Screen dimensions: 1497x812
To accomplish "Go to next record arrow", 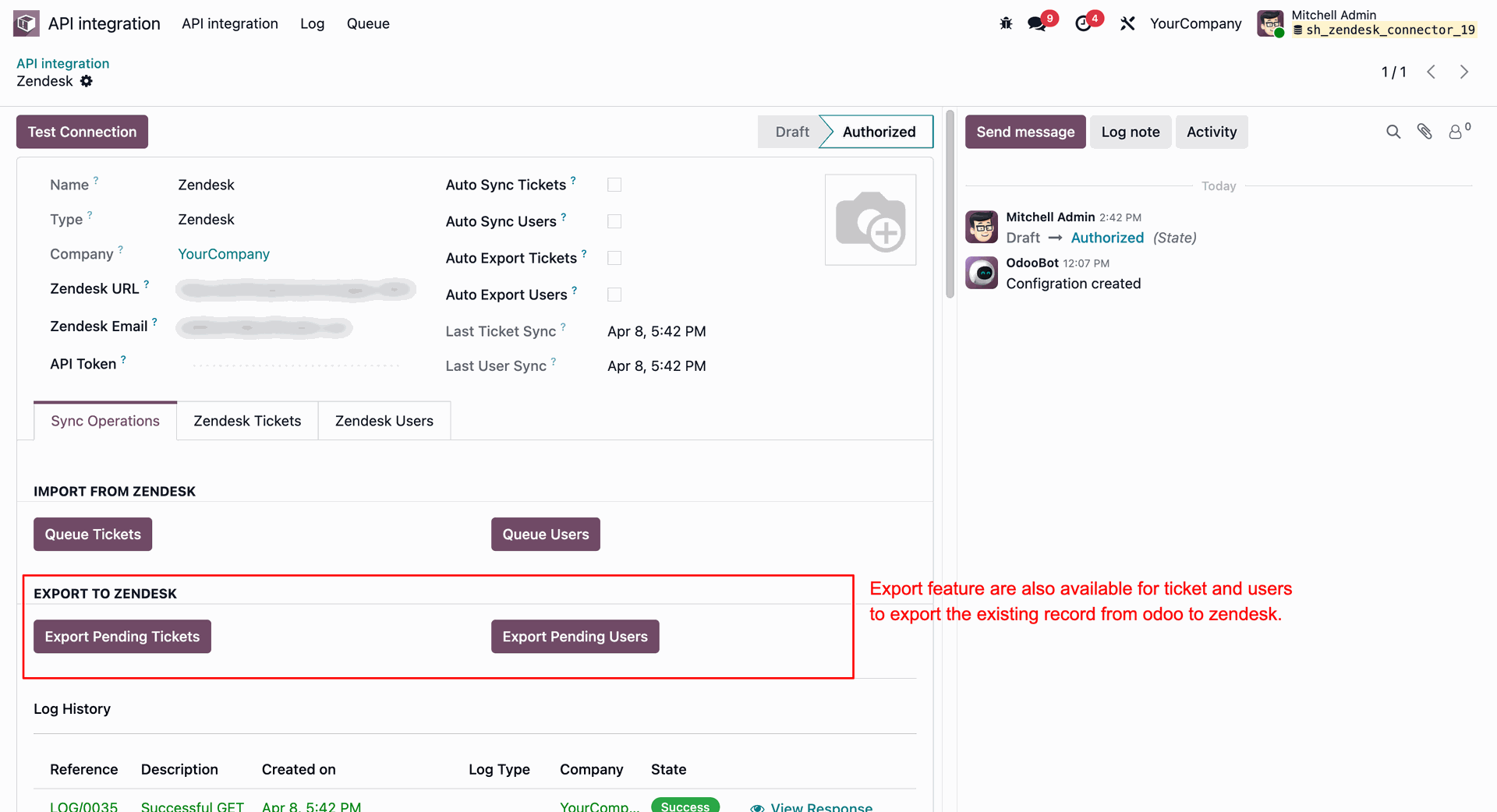I will [1464, 72].
